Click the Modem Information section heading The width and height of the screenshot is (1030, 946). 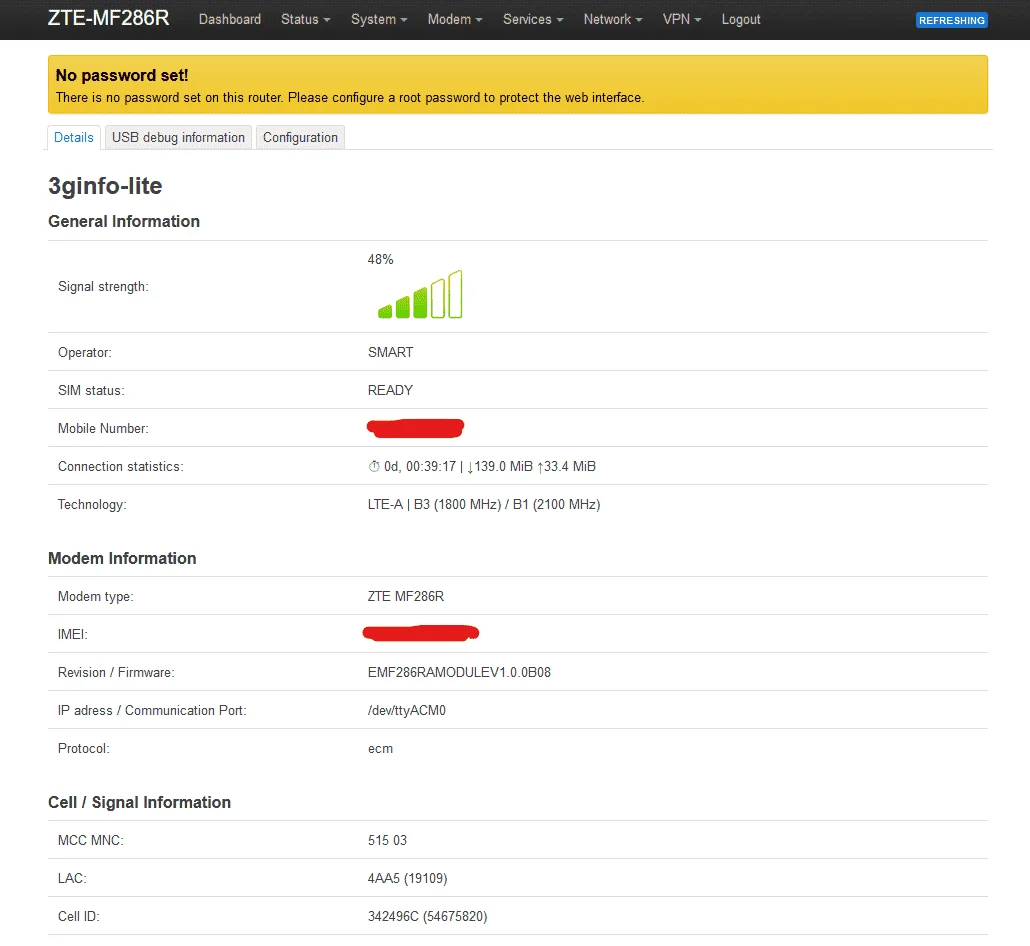(122, 558)
